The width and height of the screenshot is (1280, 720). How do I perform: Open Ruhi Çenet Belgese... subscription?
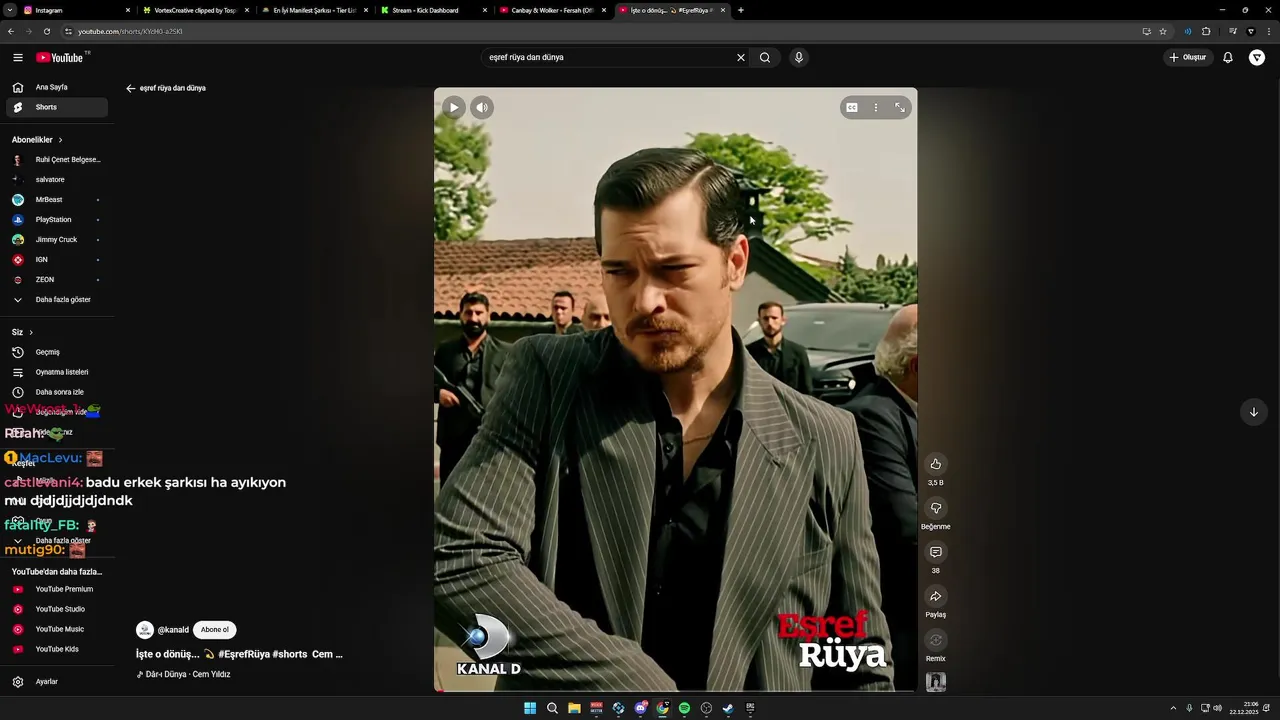point(57,160)
